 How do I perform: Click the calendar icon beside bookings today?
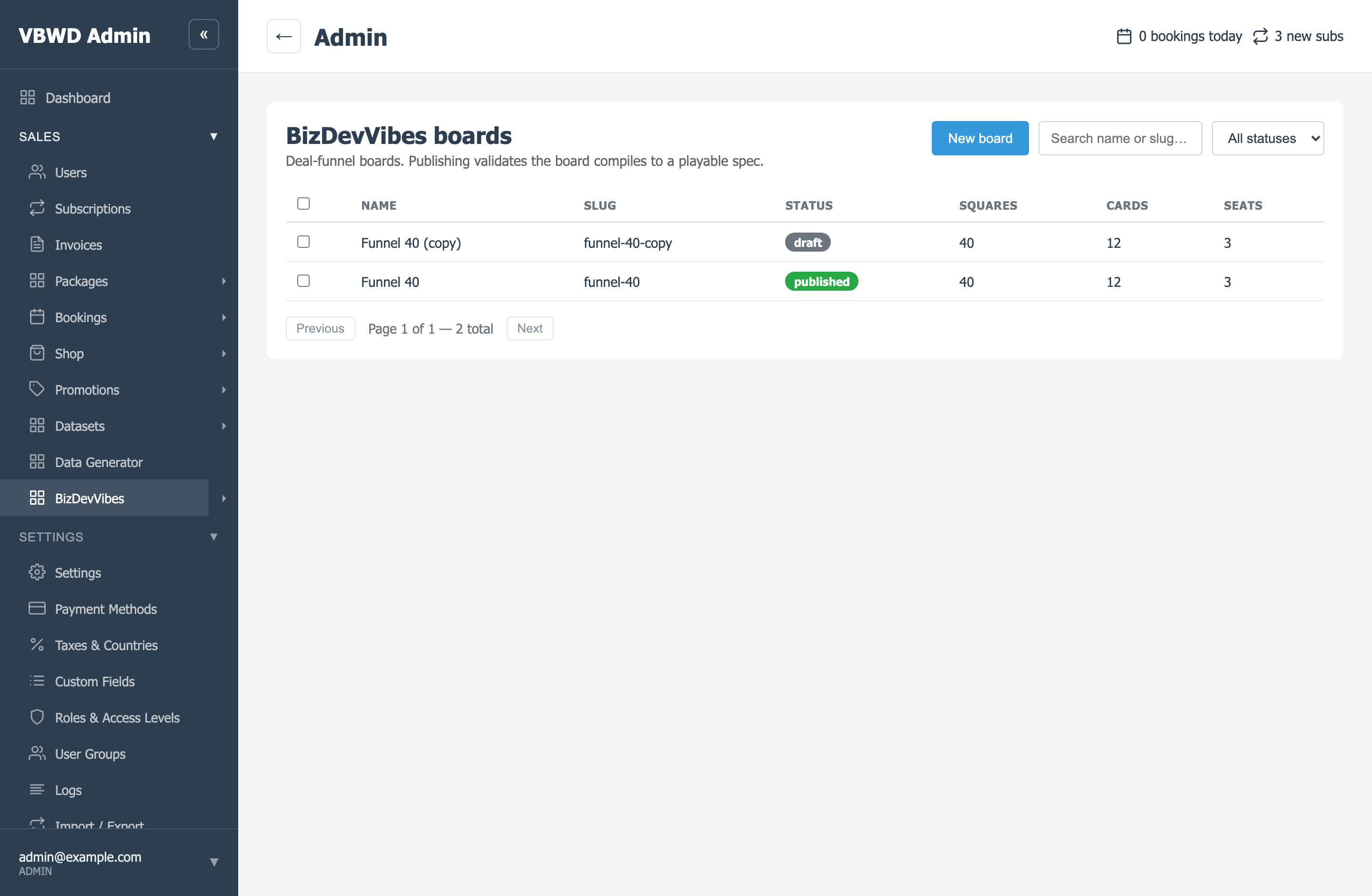pos(1123,36)
